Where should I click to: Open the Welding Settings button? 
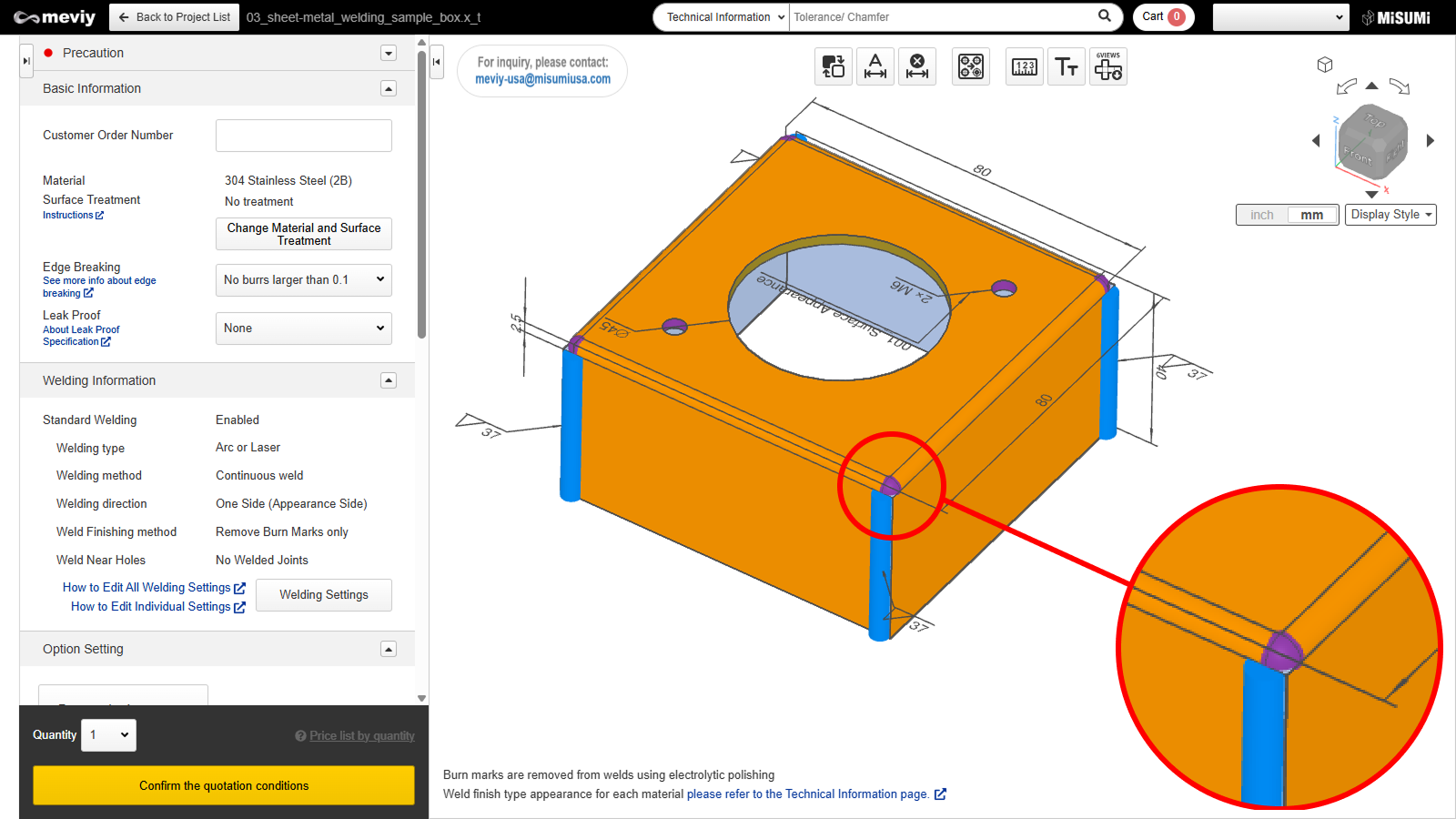coord(323,595)
